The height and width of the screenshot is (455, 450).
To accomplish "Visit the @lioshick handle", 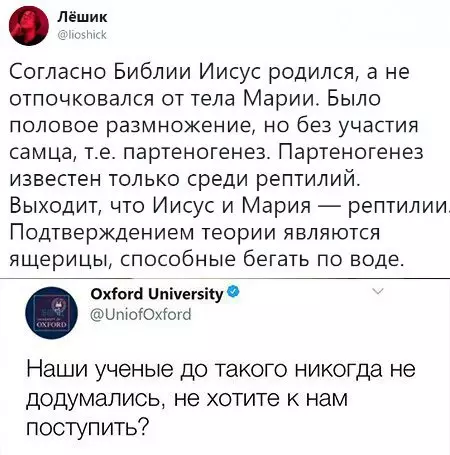I will click(x=82, y=34).
